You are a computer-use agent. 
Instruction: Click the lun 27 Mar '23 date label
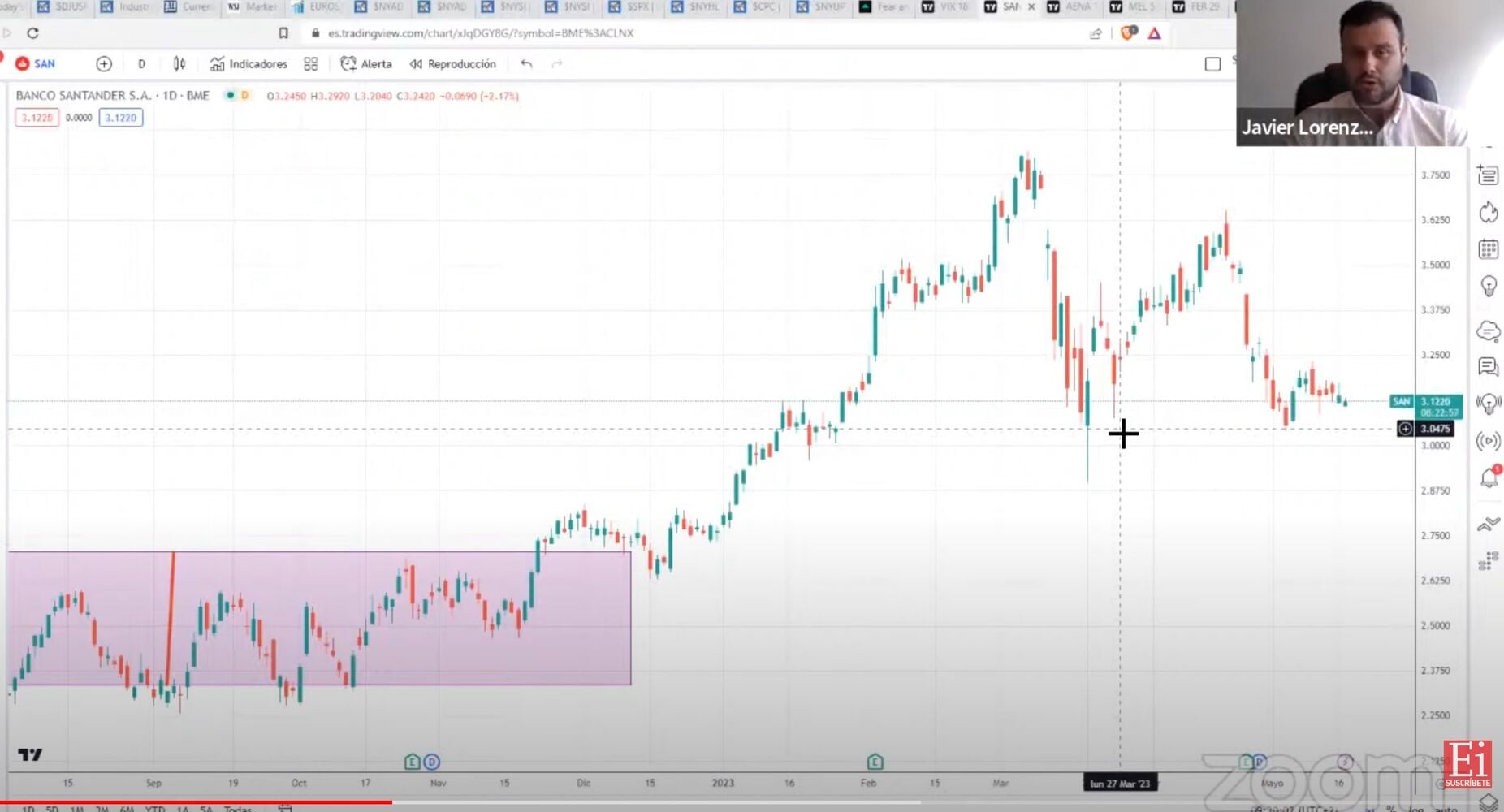click(1120, 783)
